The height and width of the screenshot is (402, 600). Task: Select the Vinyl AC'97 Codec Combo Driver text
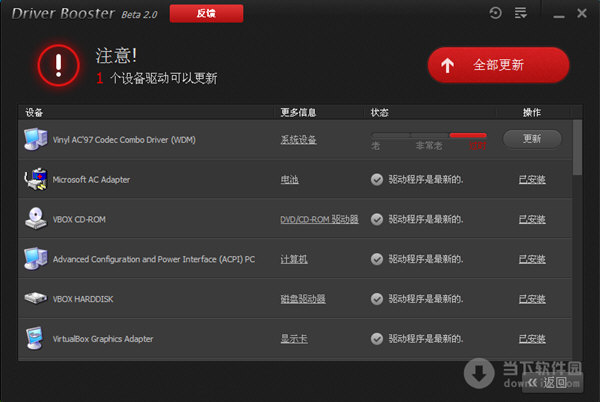click(x=124, y=140)
